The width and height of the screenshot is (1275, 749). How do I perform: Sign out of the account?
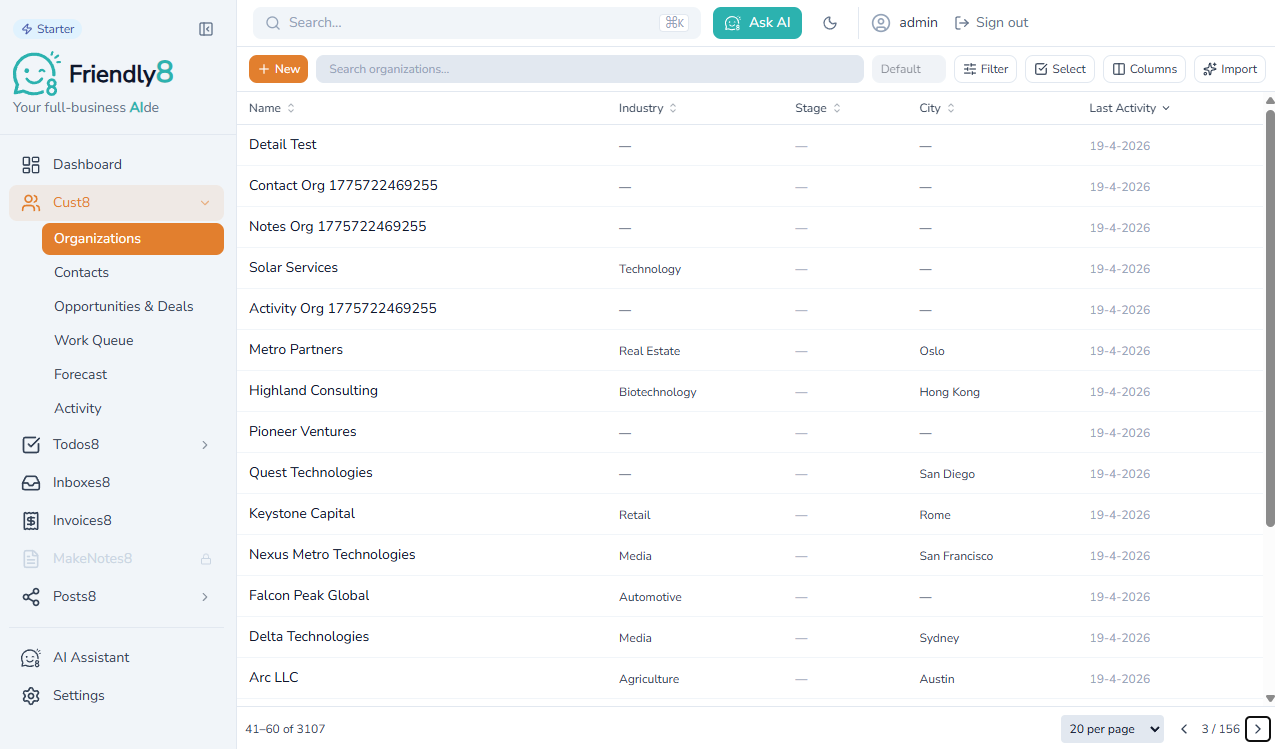tap(991, 23)
